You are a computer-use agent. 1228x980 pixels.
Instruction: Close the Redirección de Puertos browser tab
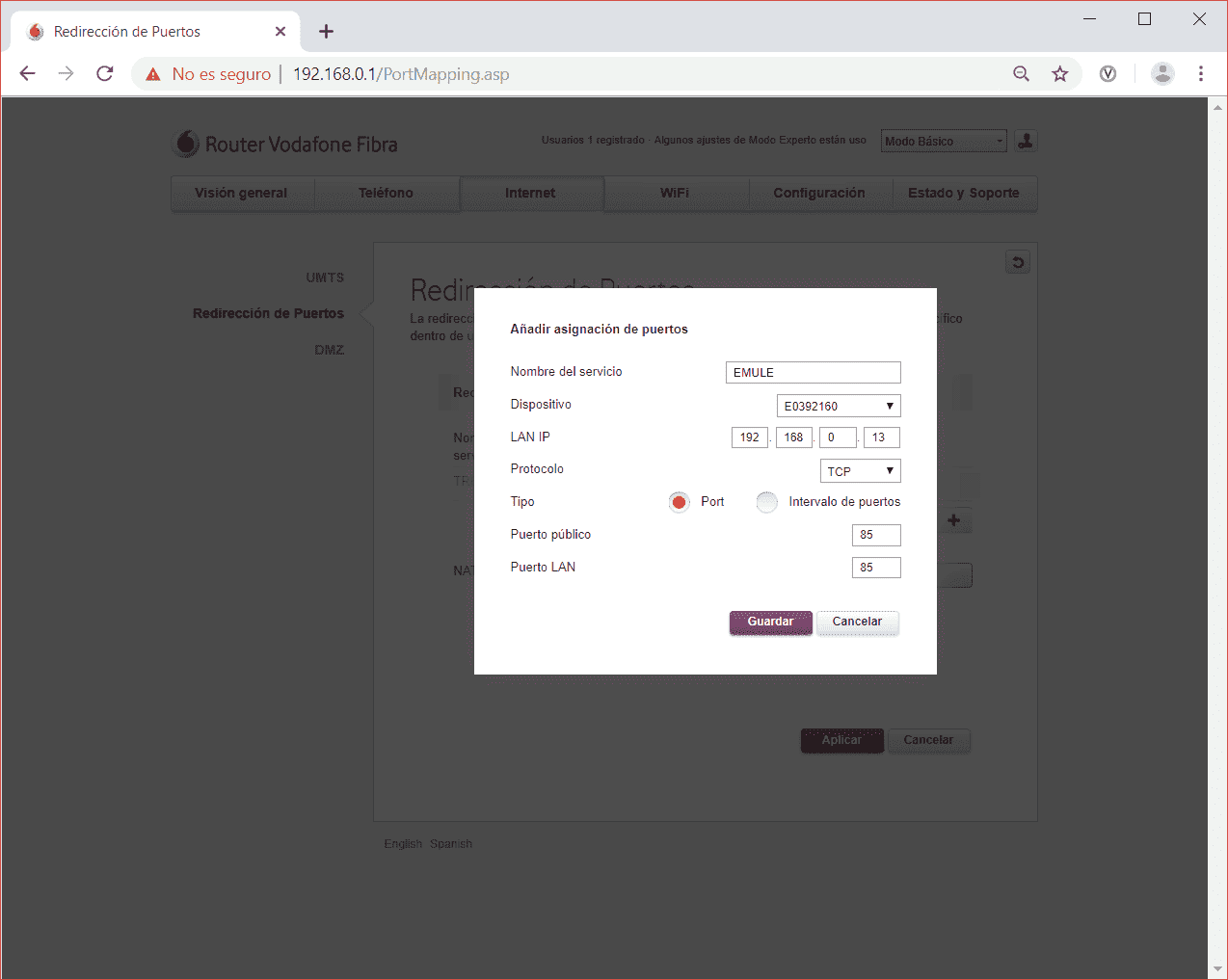(x=280, y=32)
